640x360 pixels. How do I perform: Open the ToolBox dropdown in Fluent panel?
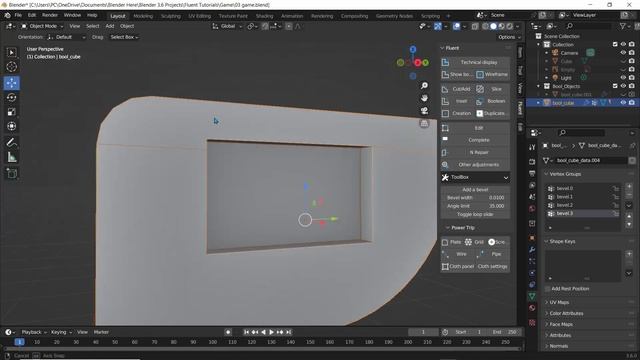coord(475,178)
